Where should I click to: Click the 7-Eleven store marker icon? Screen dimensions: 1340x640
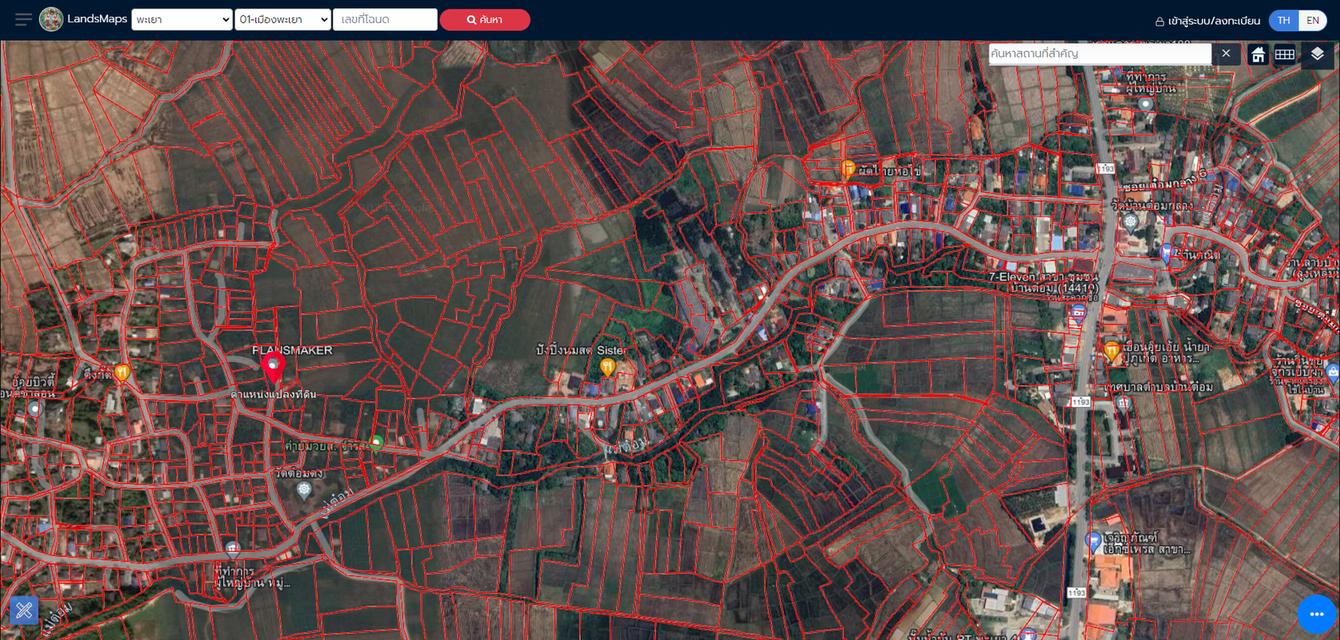1077,313
